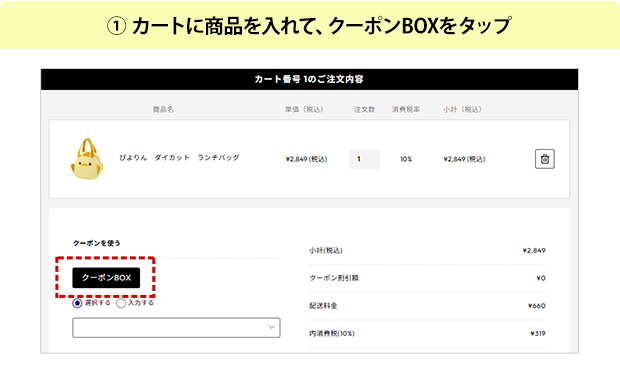Screen dimensions: 620x374
Task: Click the product name ぴよりん ダイカット ランチバッグ
Action: (179, 158)
